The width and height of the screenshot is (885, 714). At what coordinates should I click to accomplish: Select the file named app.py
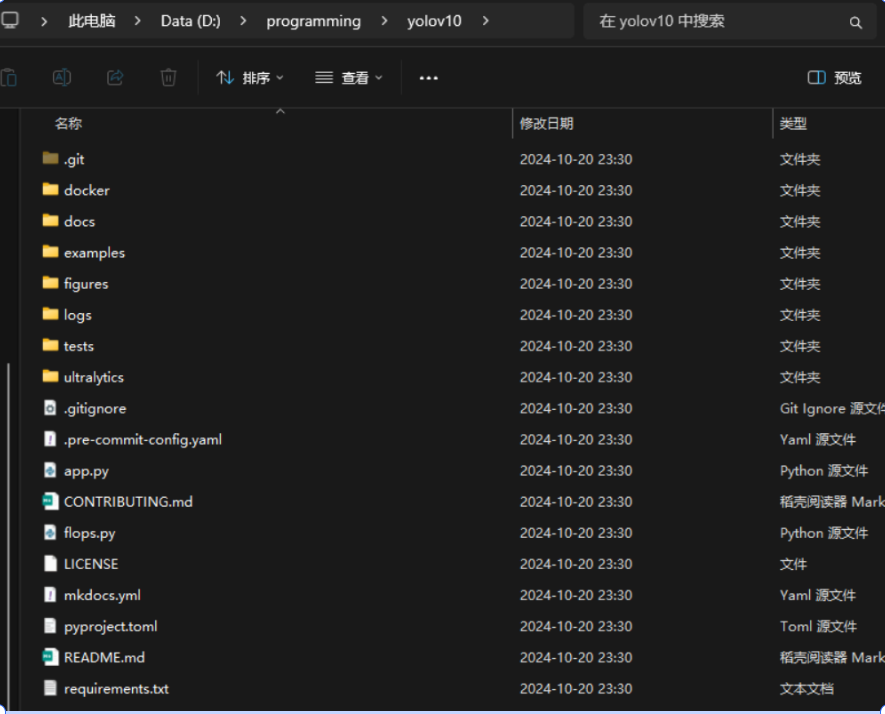pyautogui.click(x=86, y=471)
